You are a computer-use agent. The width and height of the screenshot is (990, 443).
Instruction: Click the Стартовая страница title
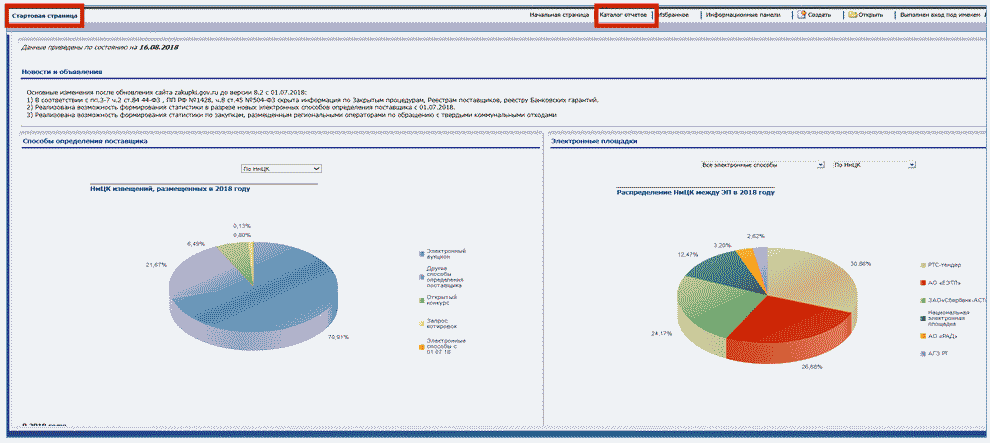43,16
